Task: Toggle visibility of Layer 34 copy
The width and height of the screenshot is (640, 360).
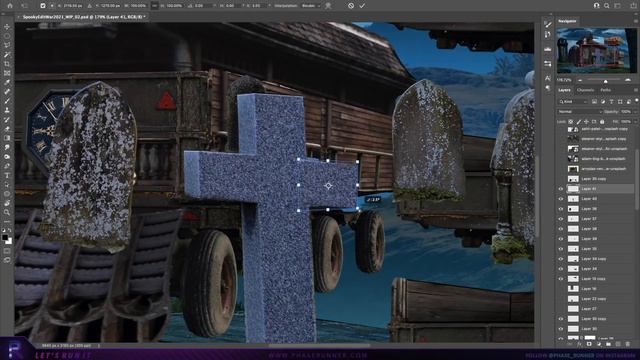Action: 561,259
